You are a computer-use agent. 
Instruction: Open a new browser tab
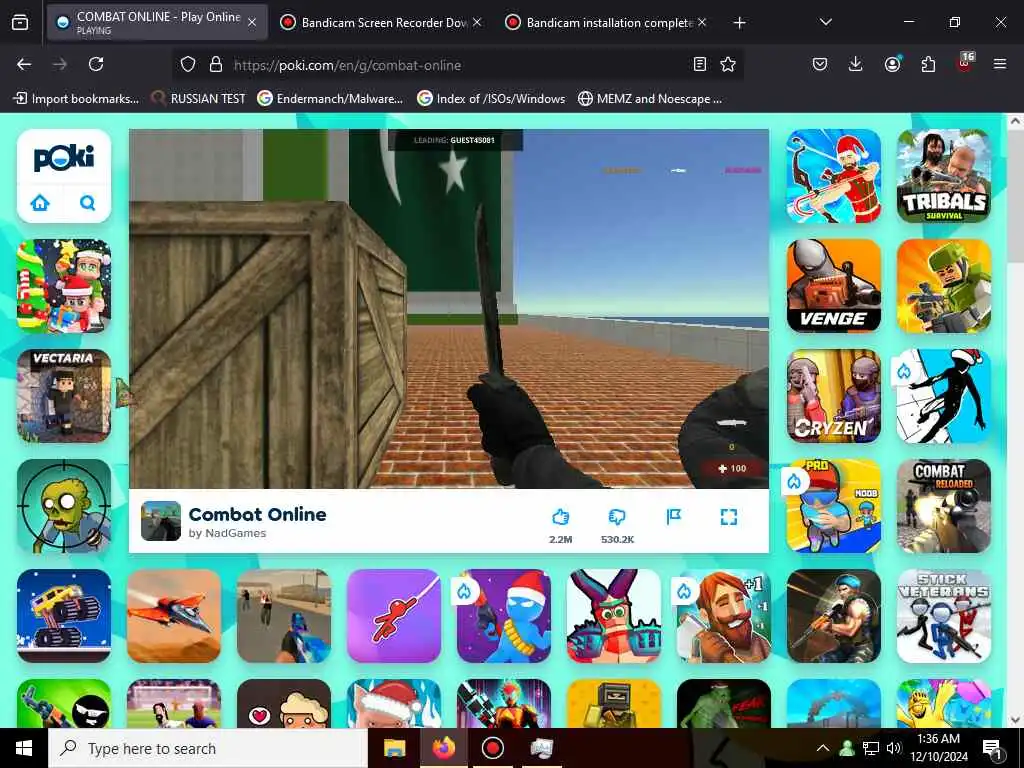tap(739, 23)
